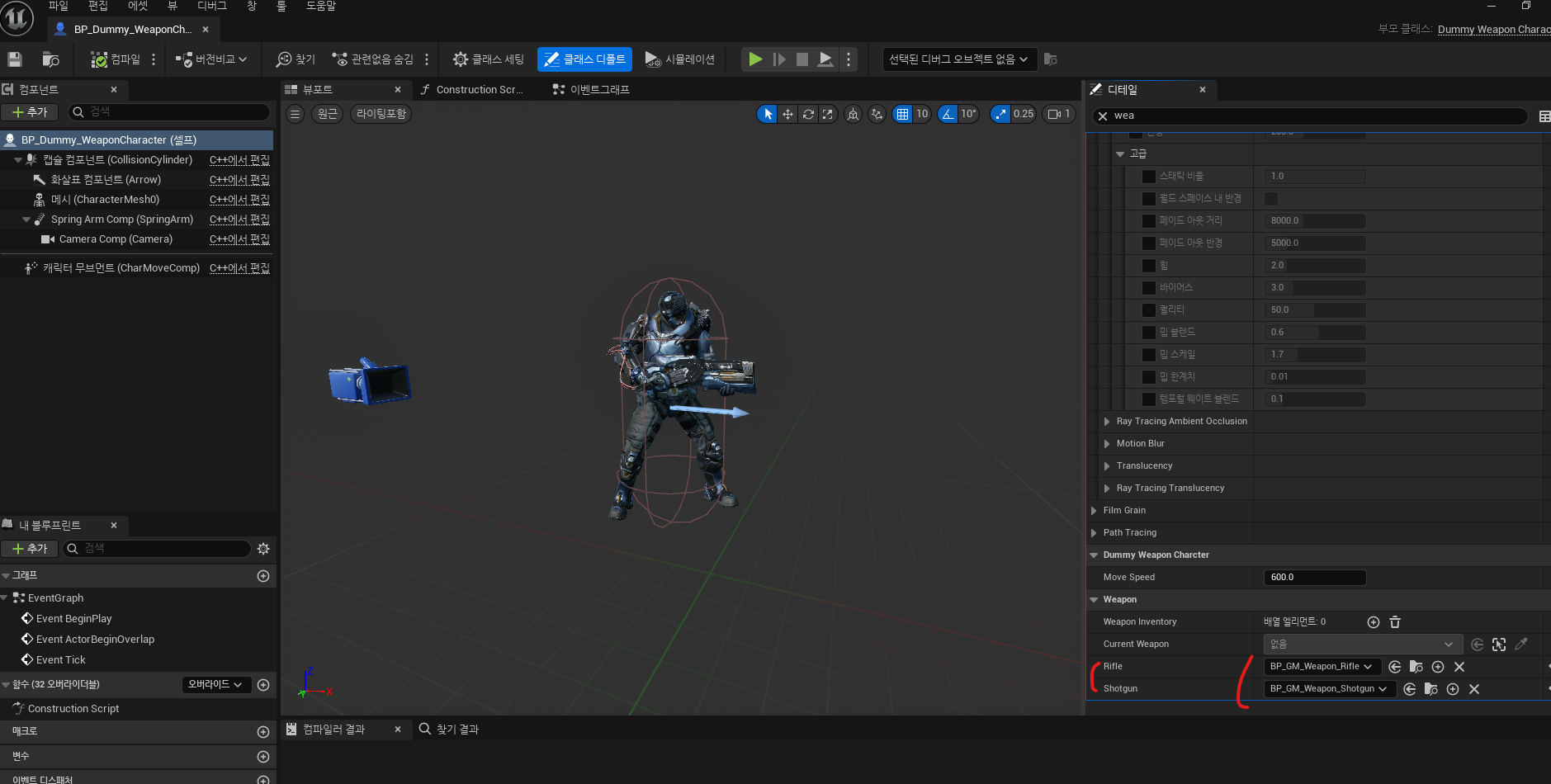Enable the 바이어스 override checkbox

[1149, 288]
